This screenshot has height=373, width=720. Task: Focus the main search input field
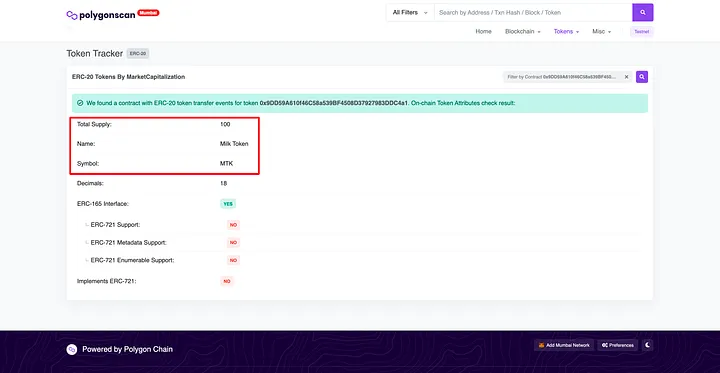tap(533, 12)
